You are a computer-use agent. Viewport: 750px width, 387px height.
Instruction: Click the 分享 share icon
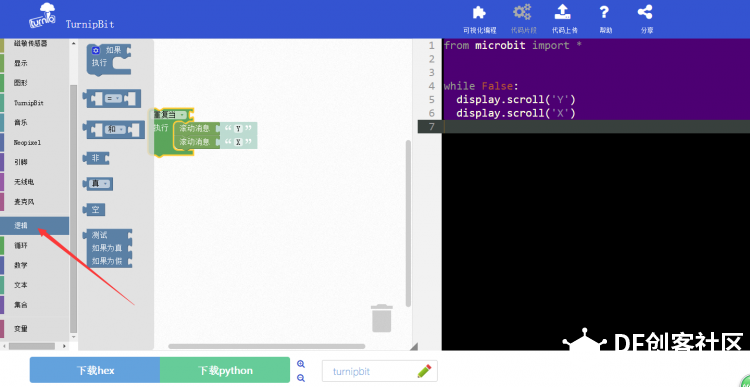pyautogui.click(x=645, y=12)
